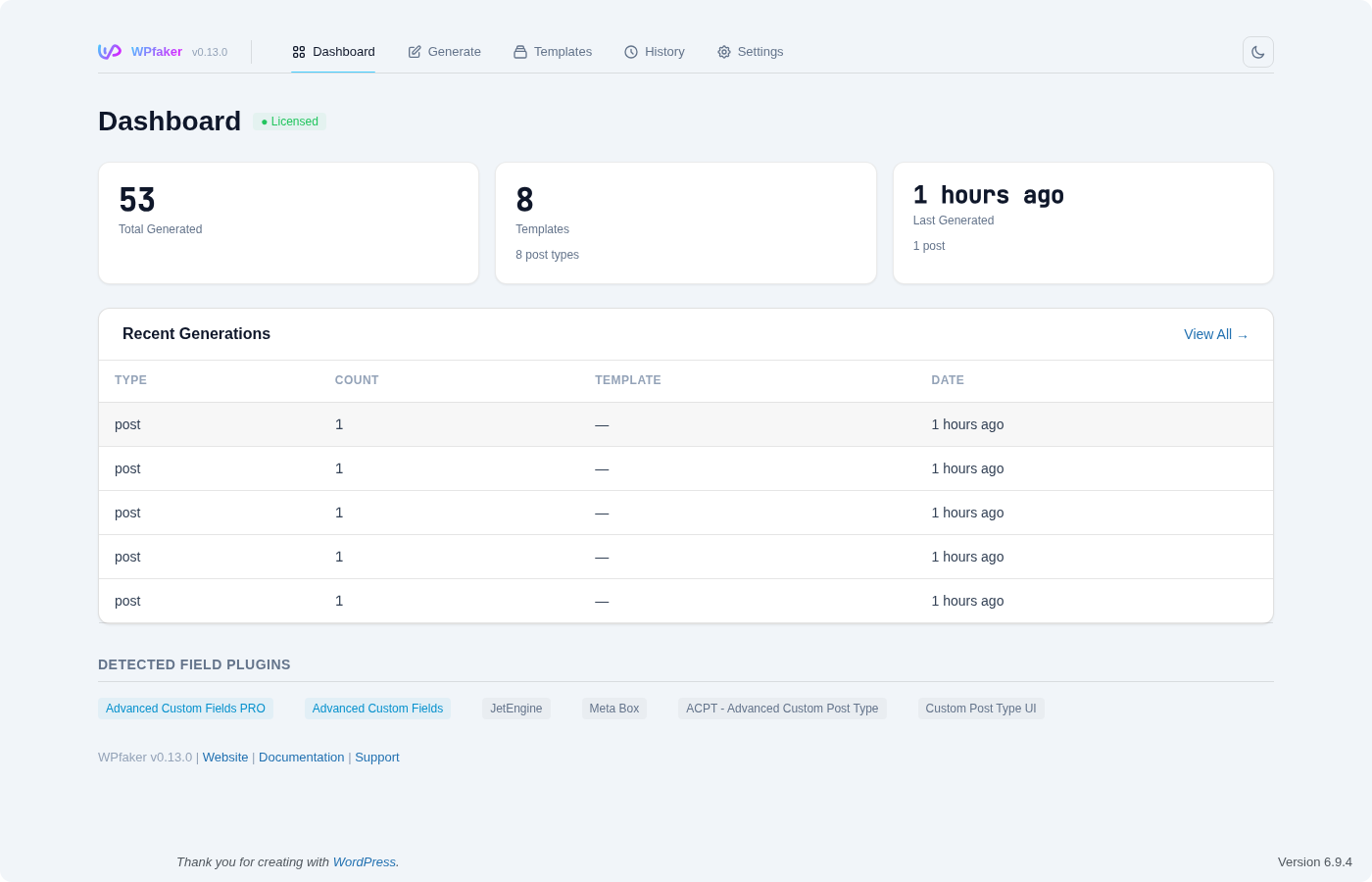Click the green dot on the Licensed badge
Screen dimensions: 1372x882
tap(263, 122)
